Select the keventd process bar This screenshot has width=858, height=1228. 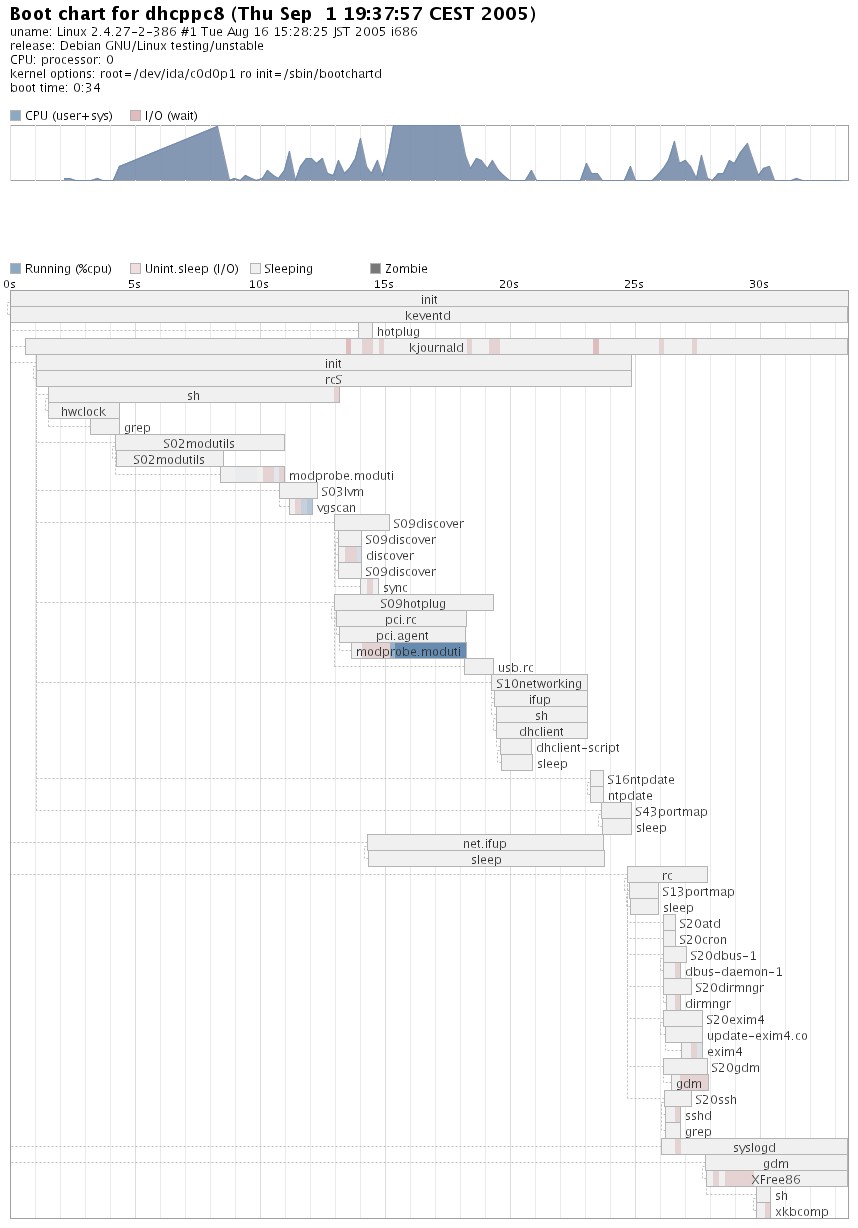click(x=428, y=315)
